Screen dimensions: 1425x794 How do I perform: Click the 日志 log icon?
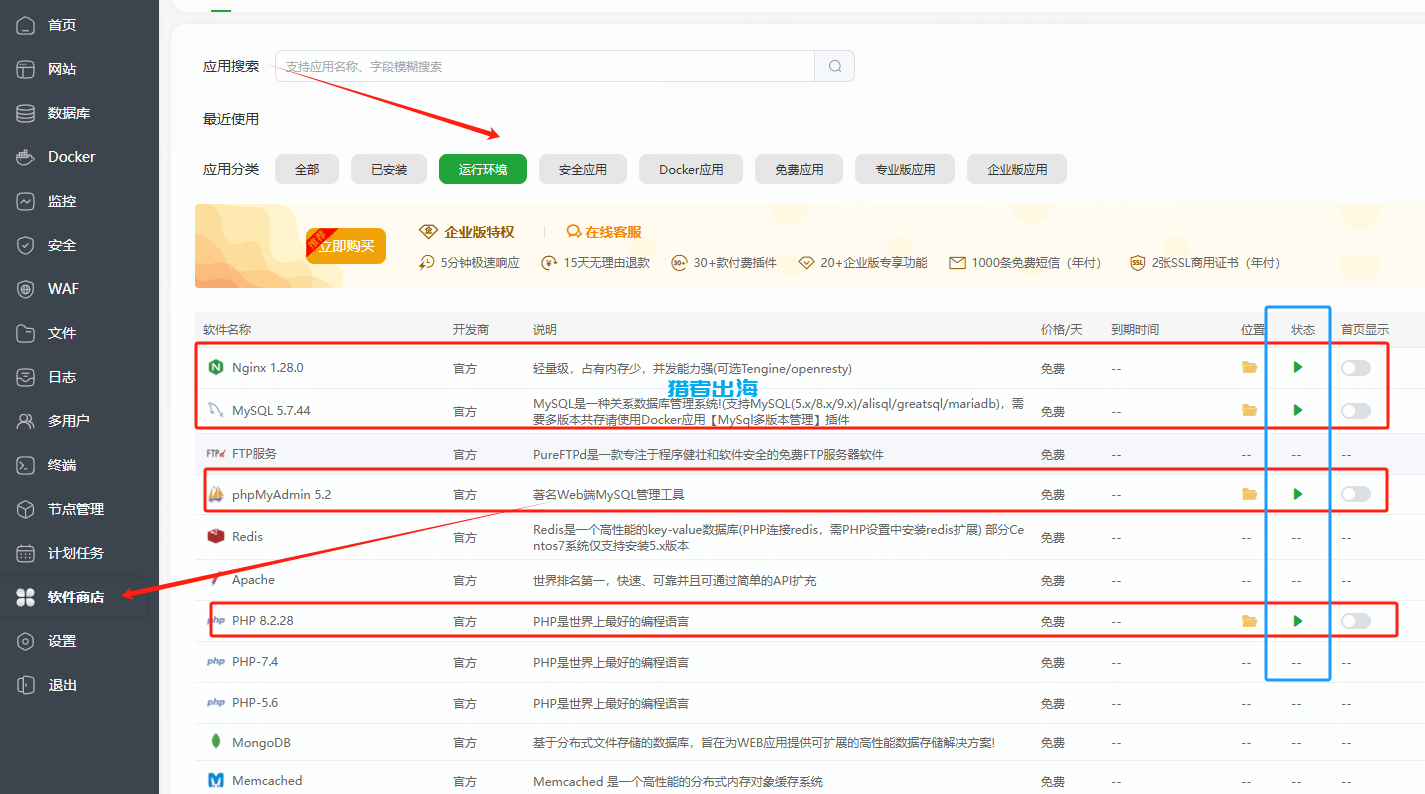click(26, 377)
